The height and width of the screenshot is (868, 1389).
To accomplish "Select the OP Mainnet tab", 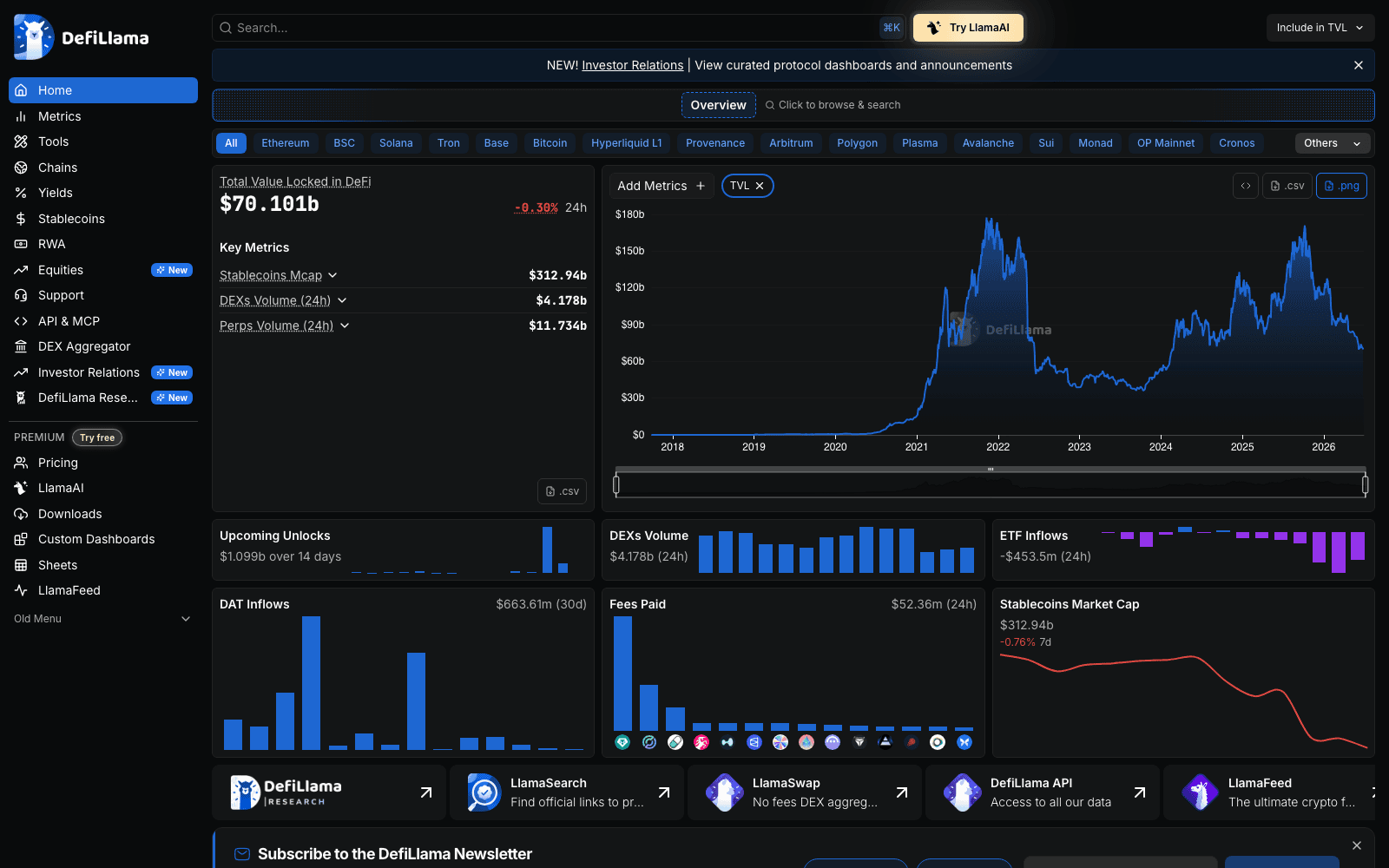I will pos(1166,143).
